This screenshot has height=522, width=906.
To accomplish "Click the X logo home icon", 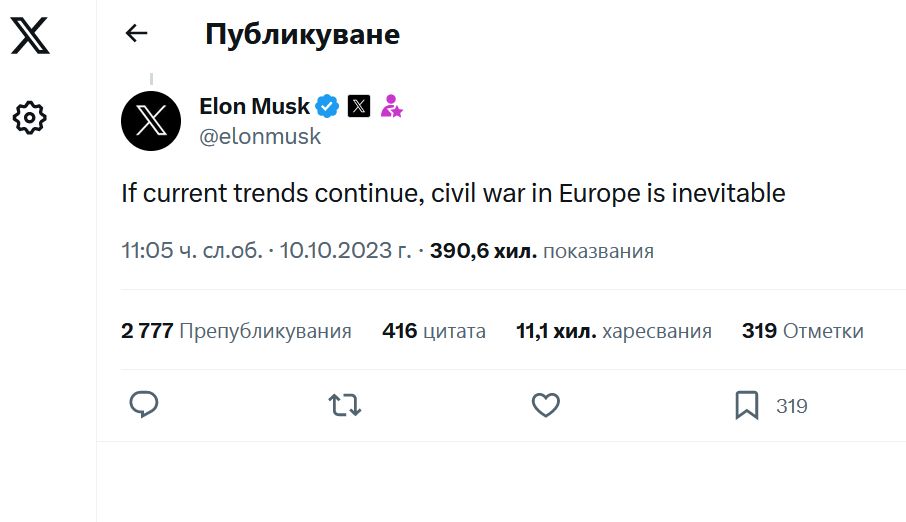I will pyautogui.click(x=30, y=35).
